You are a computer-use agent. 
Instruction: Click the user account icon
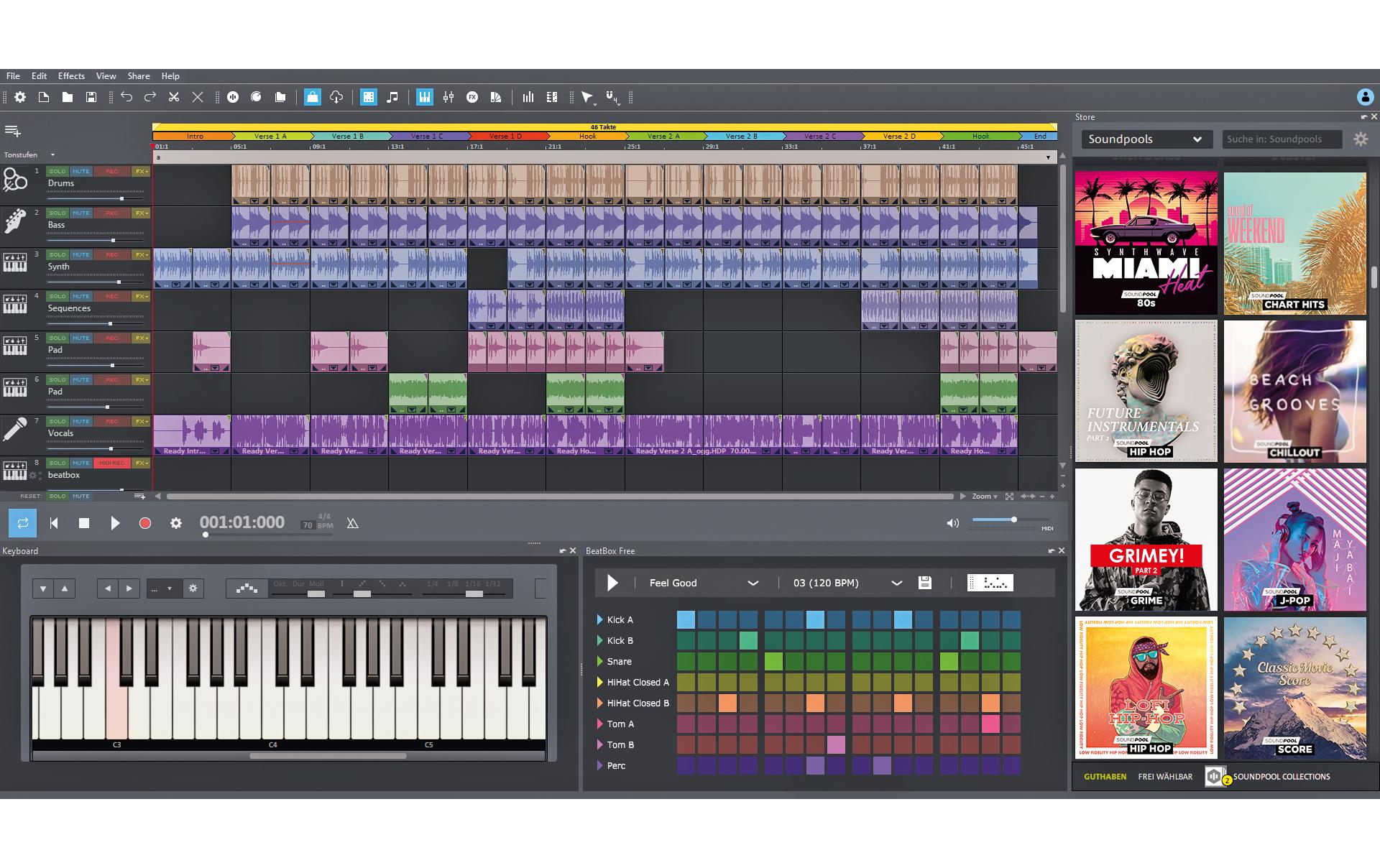[x=1365, y=97]
